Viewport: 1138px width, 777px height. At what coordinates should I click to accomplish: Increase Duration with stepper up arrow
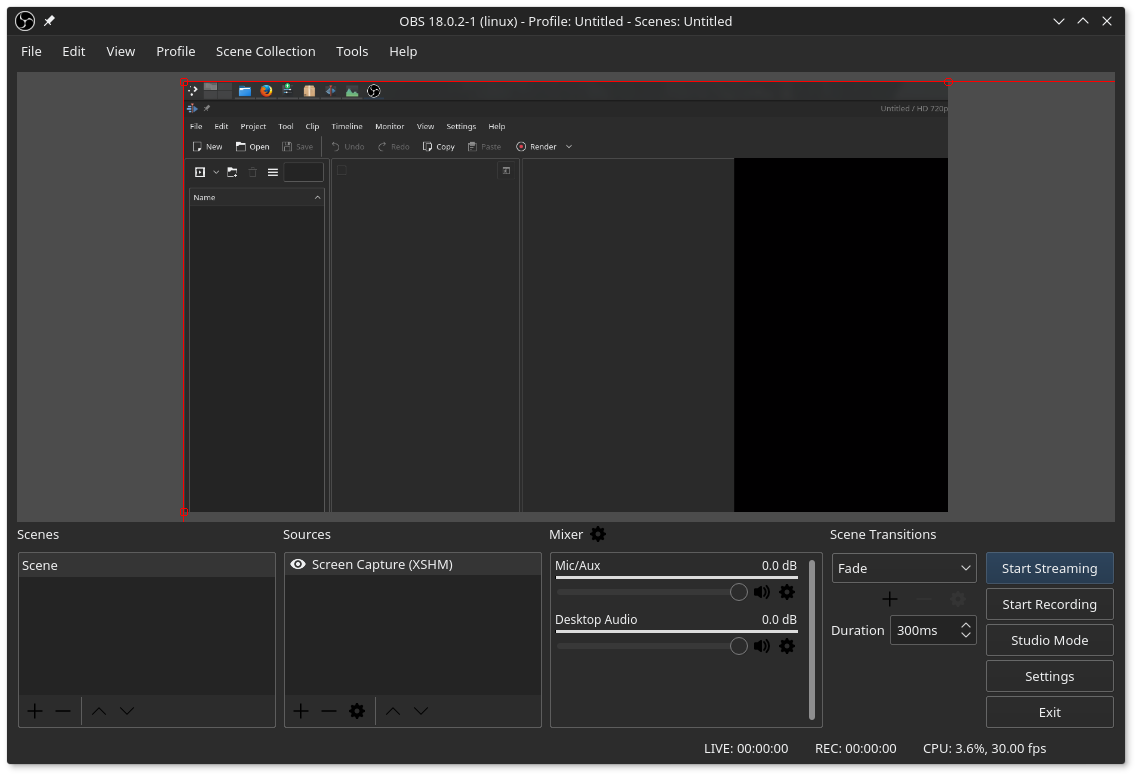966,625
